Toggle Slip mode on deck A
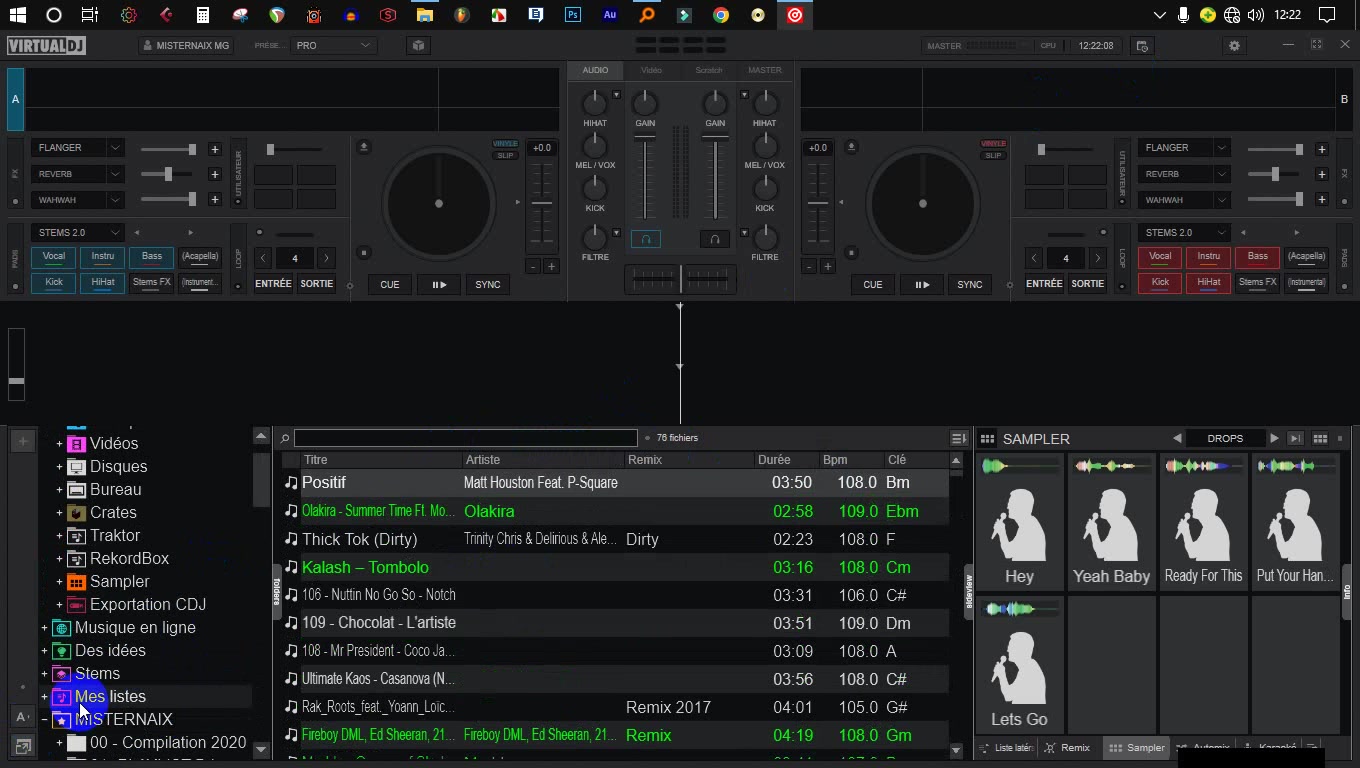 click(505, 155)
